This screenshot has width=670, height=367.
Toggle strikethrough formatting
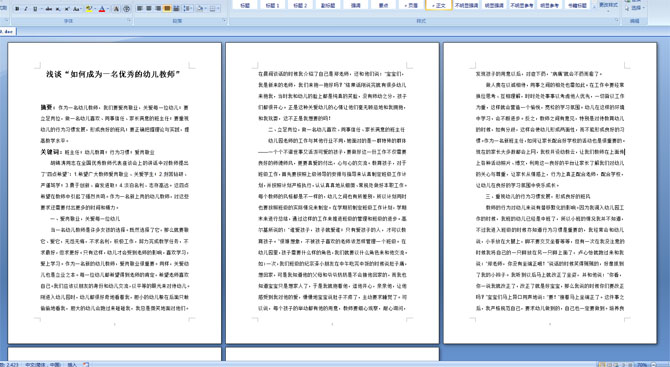(49, 9)
